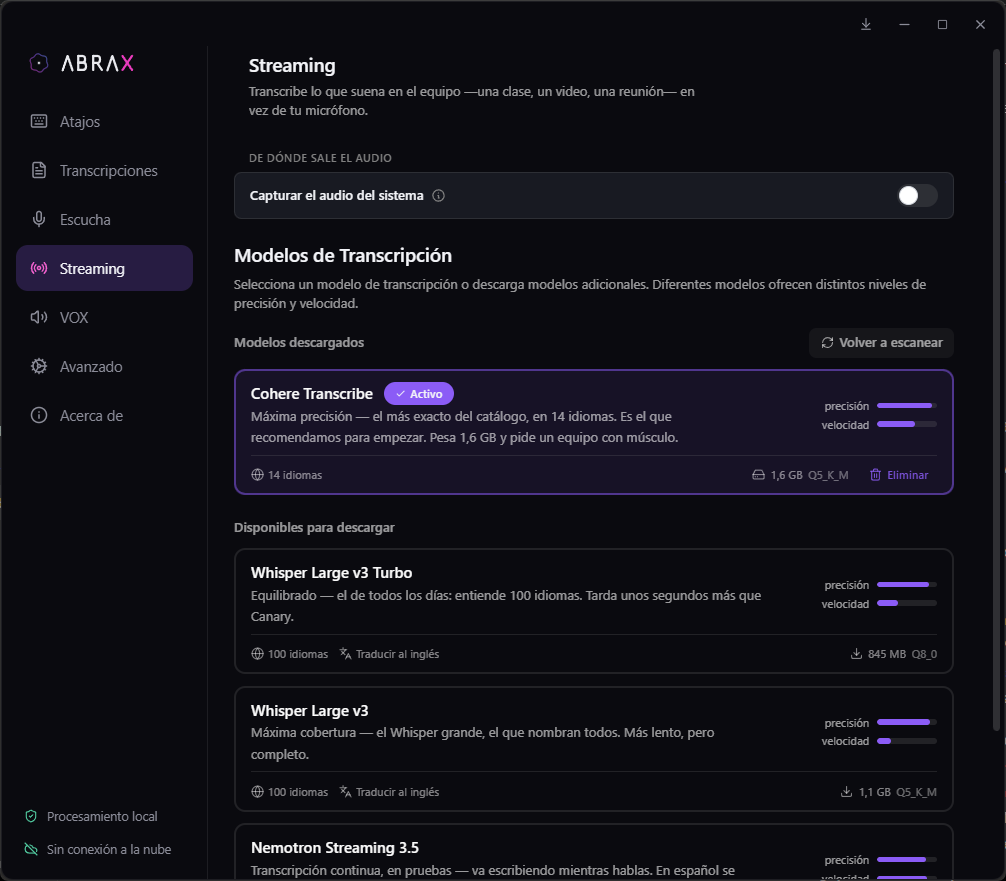The height and width of the screenshot is (881, 1006).
Task: Open the Acerca de page
Action: [105, 415]
